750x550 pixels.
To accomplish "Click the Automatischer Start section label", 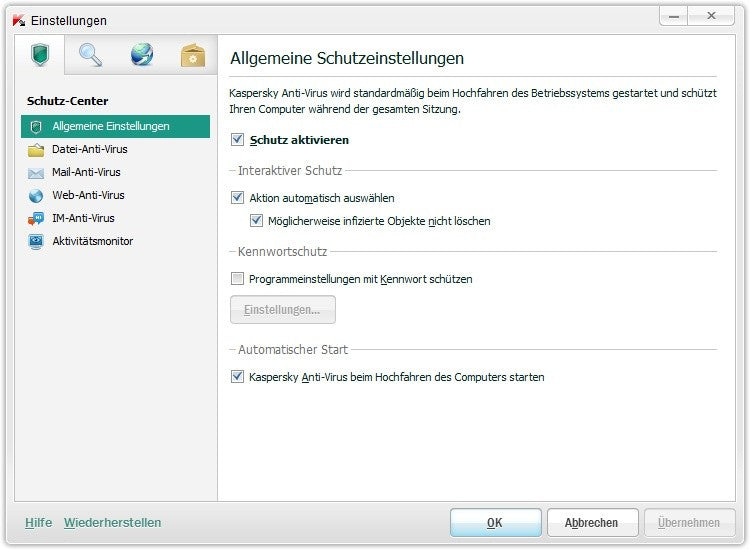I will [293, 349].
